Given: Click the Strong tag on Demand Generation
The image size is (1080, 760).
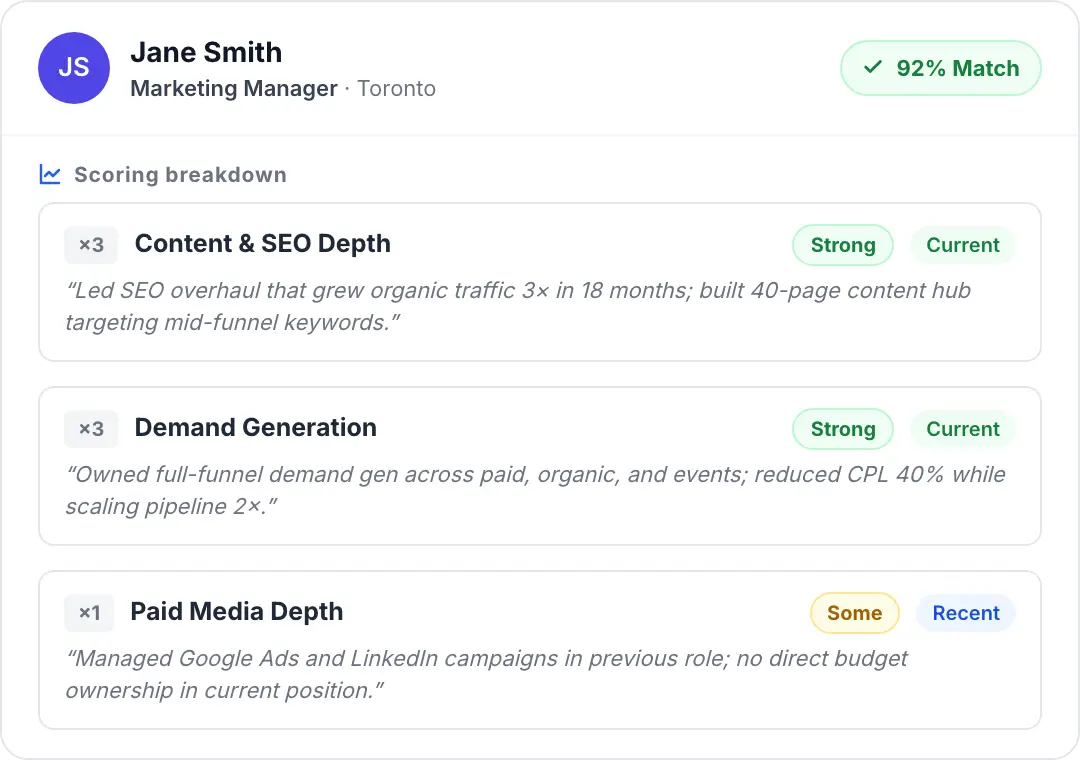Looking at the screenshot, I should 842,429.
